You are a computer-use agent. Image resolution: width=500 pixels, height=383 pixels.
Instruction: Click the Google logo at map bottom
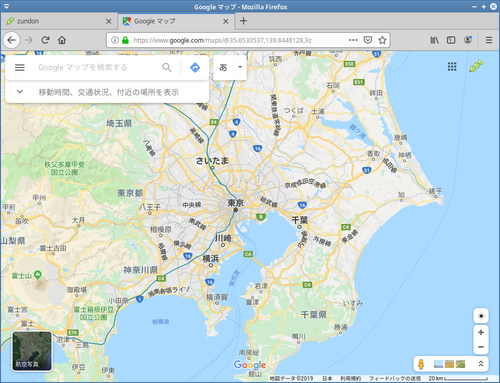[x=250, y=365]
